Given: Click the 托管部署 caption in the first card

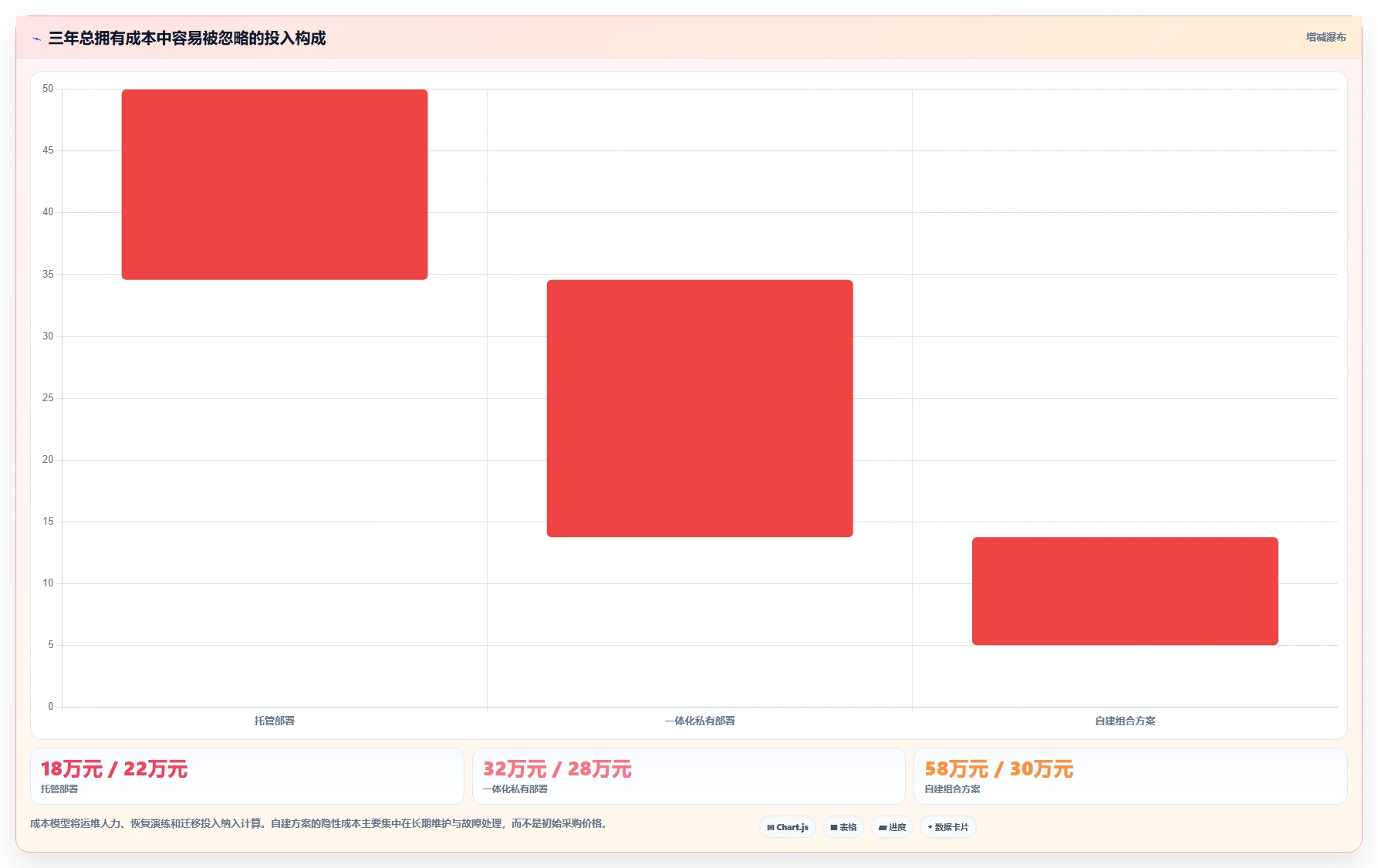Looking at the screenshot, I should pyautogui.click(x=59, y=789).
